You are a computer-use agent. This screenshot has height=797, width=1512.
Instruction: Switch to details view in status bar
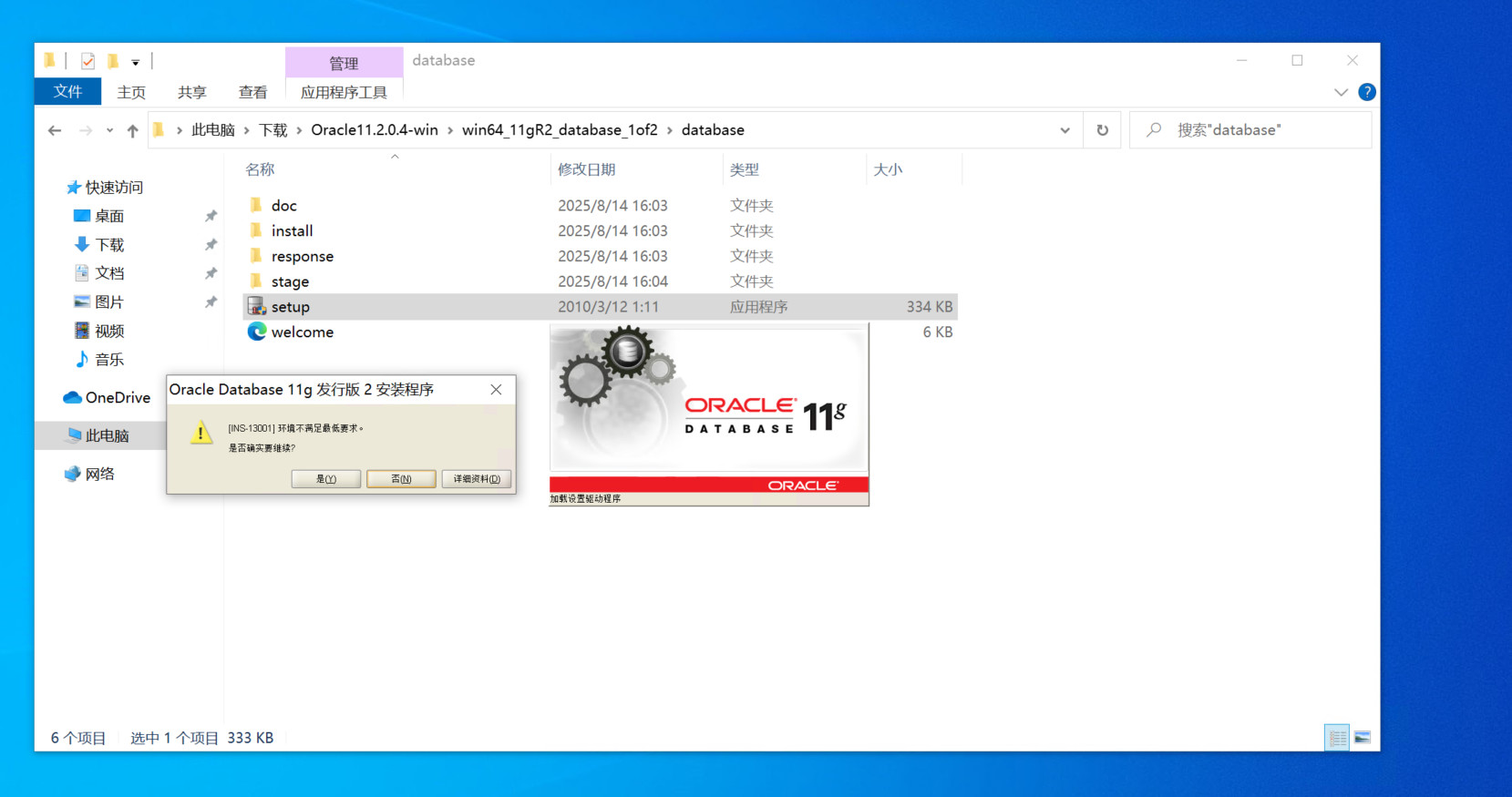pos(1337,738)
